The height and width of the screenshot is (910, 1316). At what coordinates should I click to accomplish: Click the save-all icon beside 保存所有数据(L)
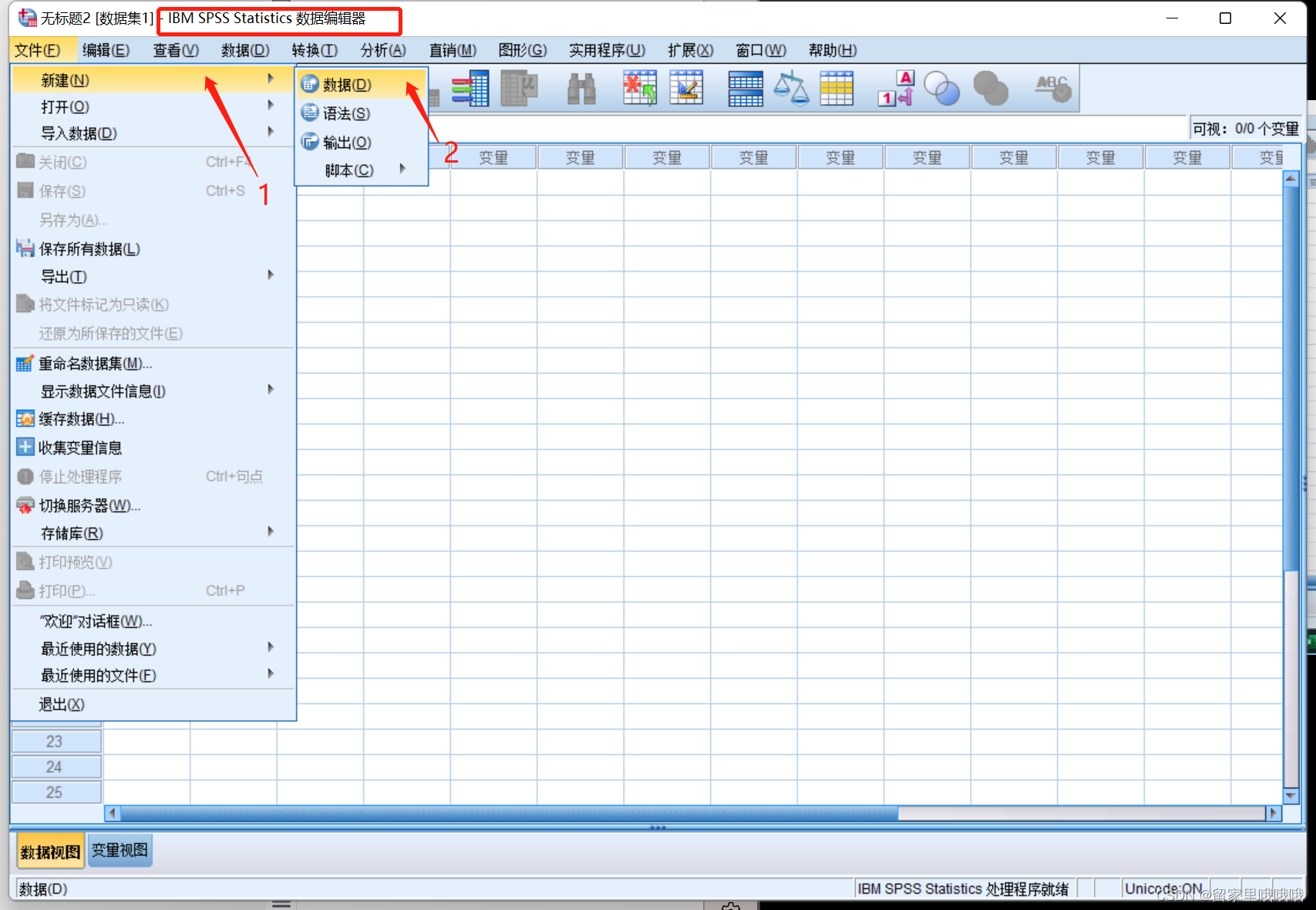[x=25, y=248]
